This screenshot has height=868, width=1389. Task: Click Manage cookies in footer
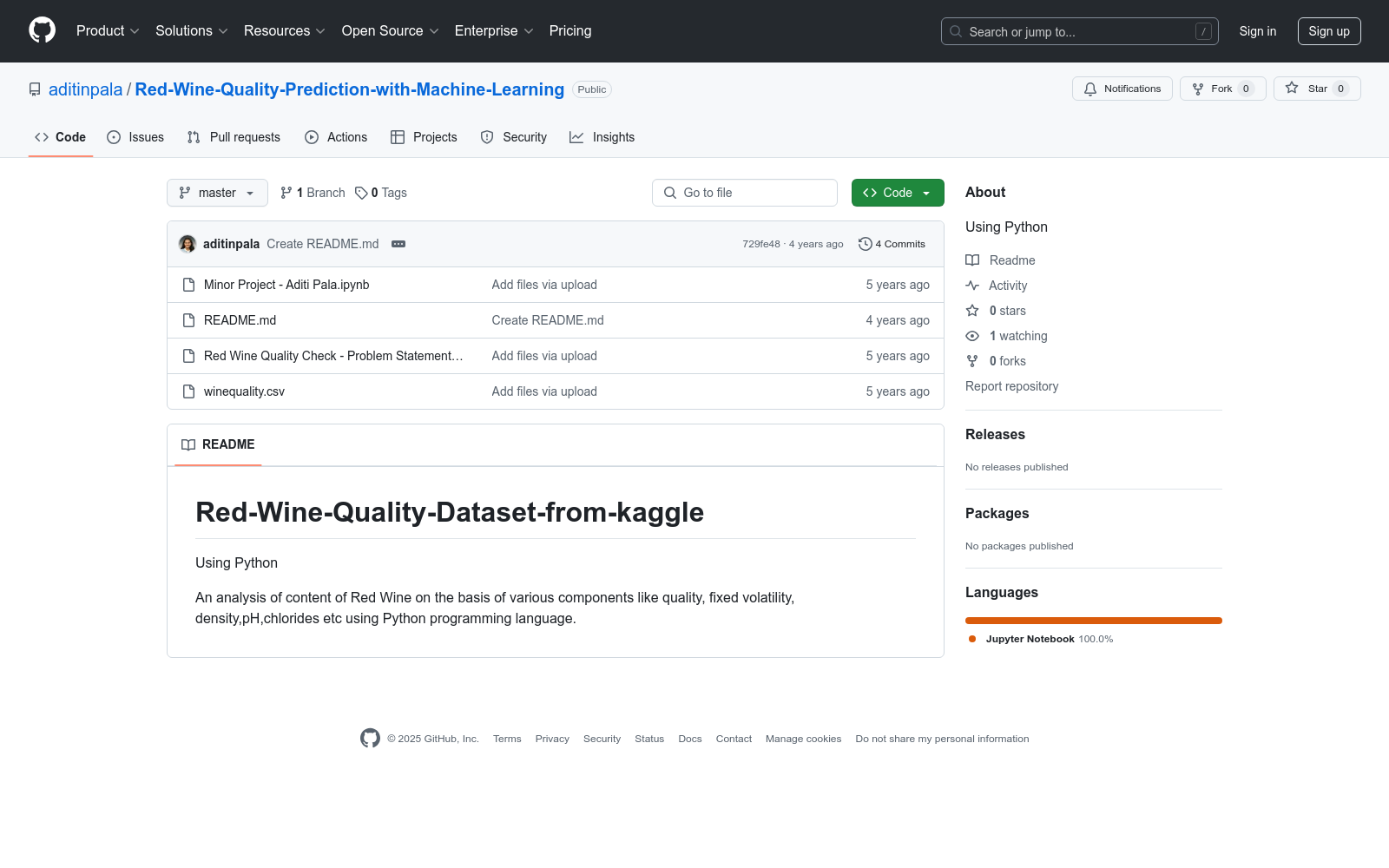click(x=803, y=739)
